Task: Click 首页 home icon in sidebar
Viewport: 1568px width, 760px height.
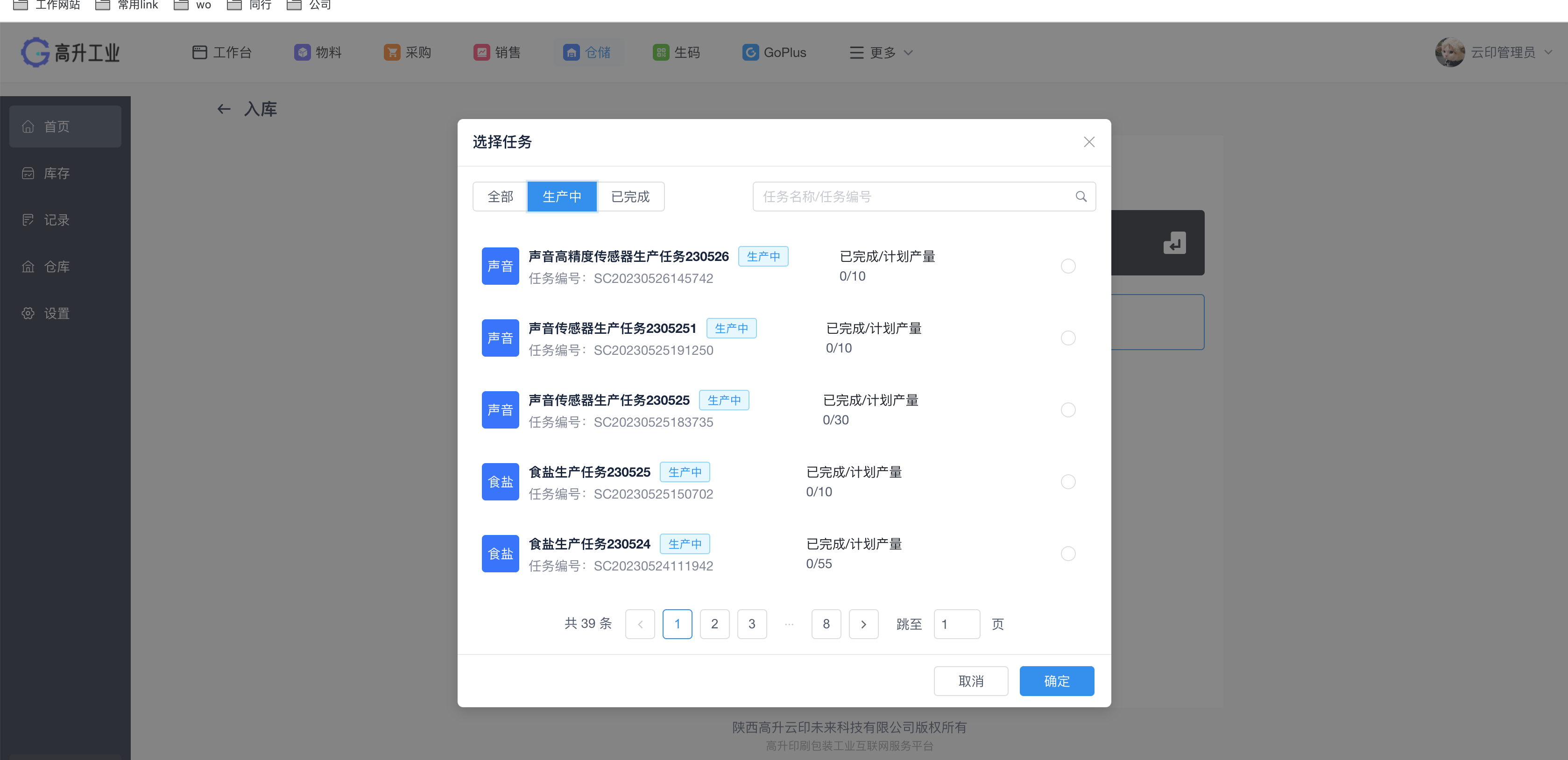Action: point(28,127)
